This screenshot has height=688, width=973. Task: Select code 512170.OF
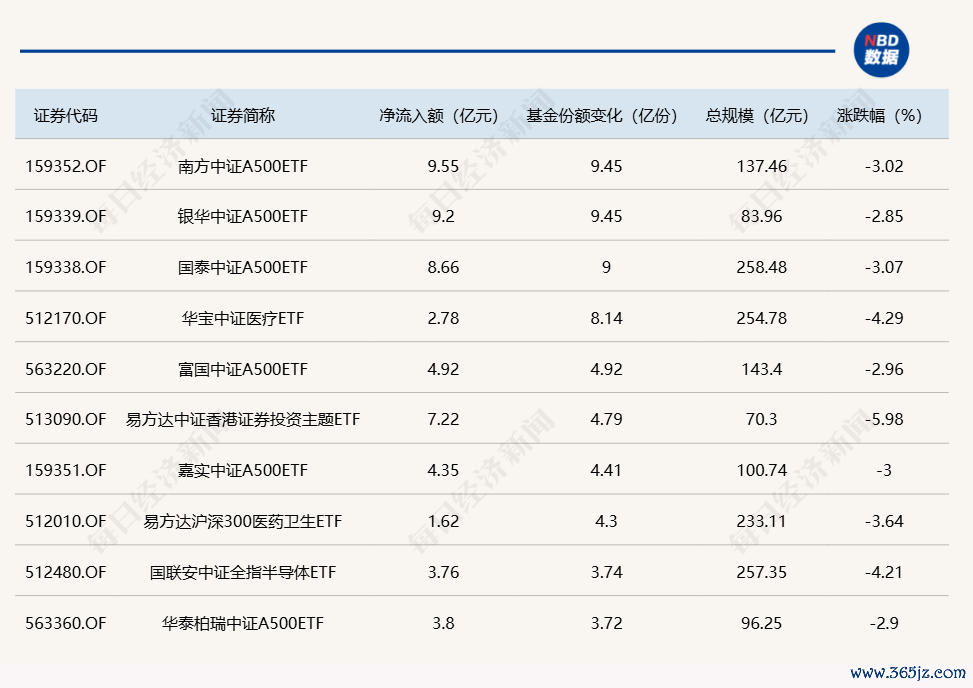pyautogui.click(x=66, y=318)
